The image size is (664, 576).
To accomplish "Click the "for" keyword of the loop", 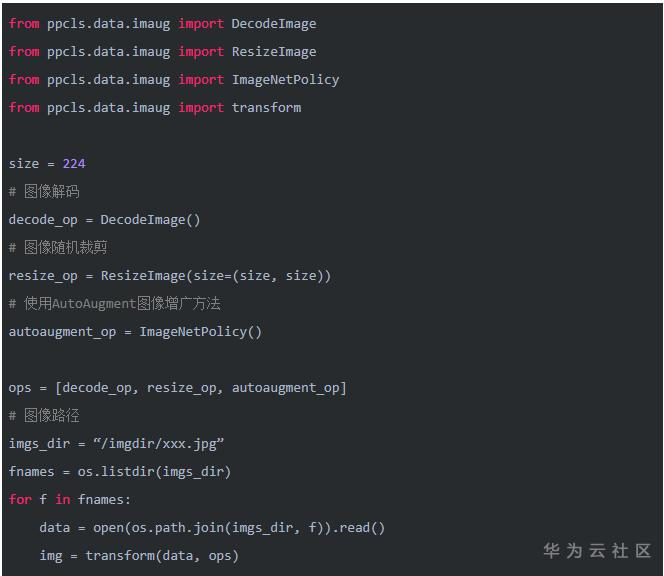I will point(20,499).
